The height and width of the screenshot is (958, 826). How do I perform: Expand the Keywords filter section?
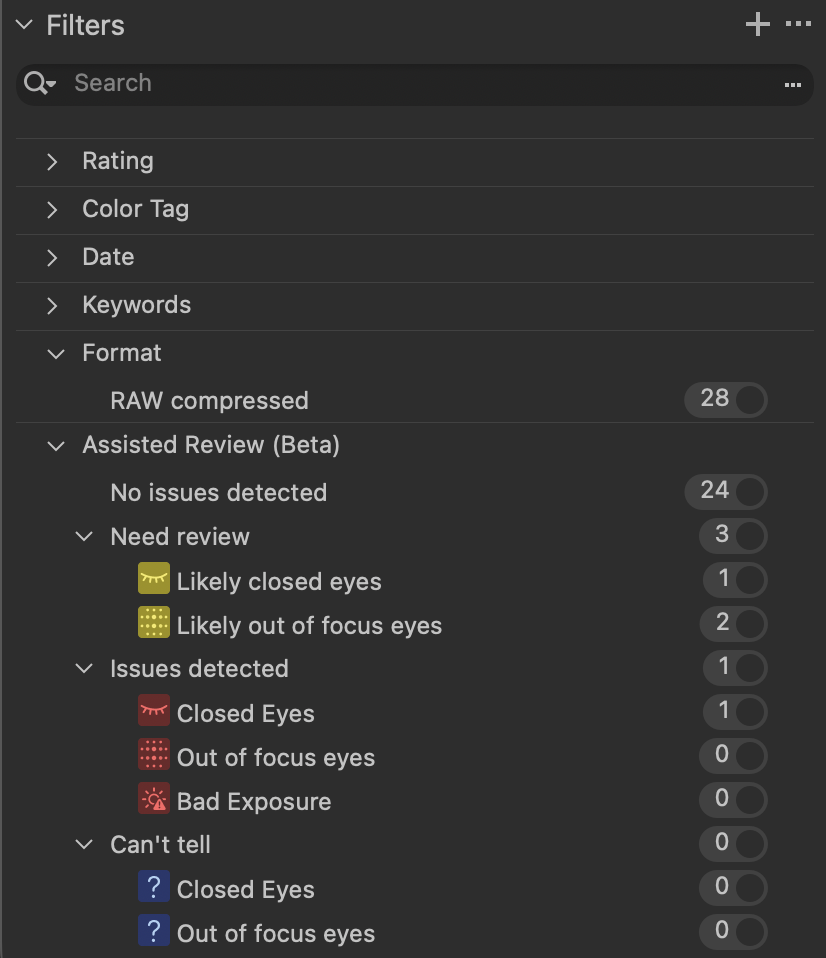53,306
